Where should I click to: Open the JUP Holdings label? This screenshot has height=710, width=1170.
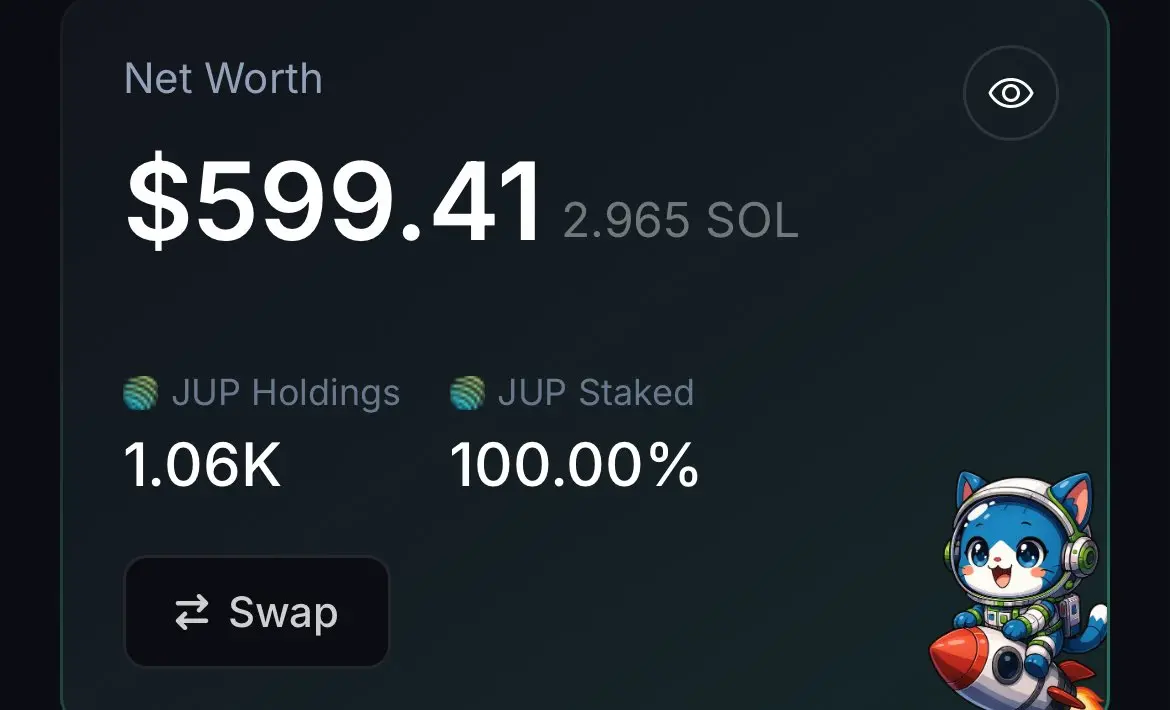[286, 393]
